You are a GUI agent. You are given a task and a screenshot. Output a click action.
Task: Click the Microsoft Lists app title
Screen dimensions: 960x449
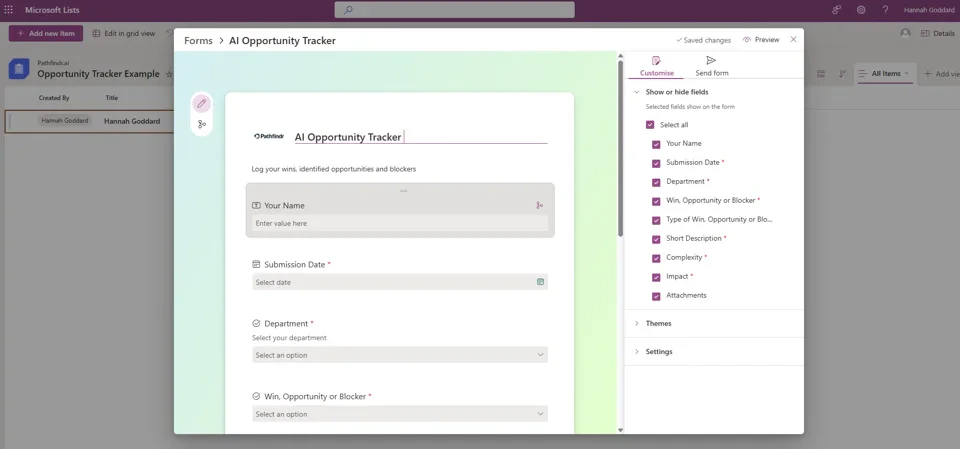click(x=52, y=10)
